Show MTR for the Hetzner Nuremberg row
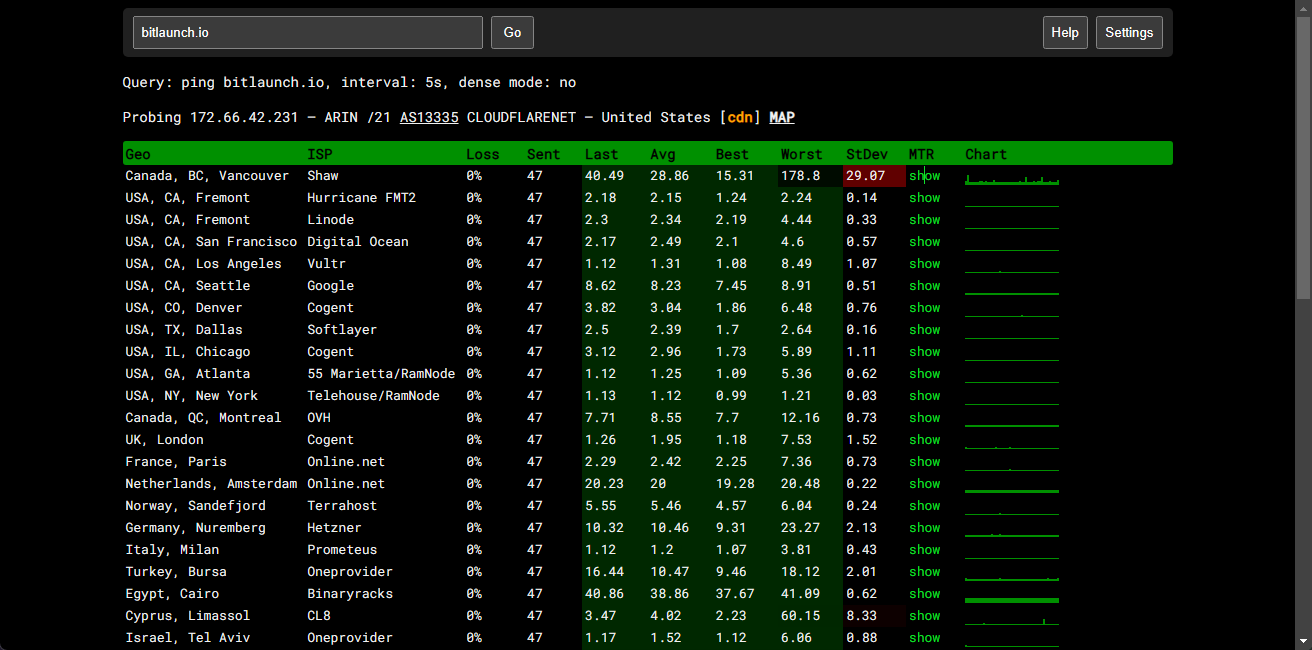Viewport: 1312px width, 650px height. pyautogui.click(x=923, y=527)
